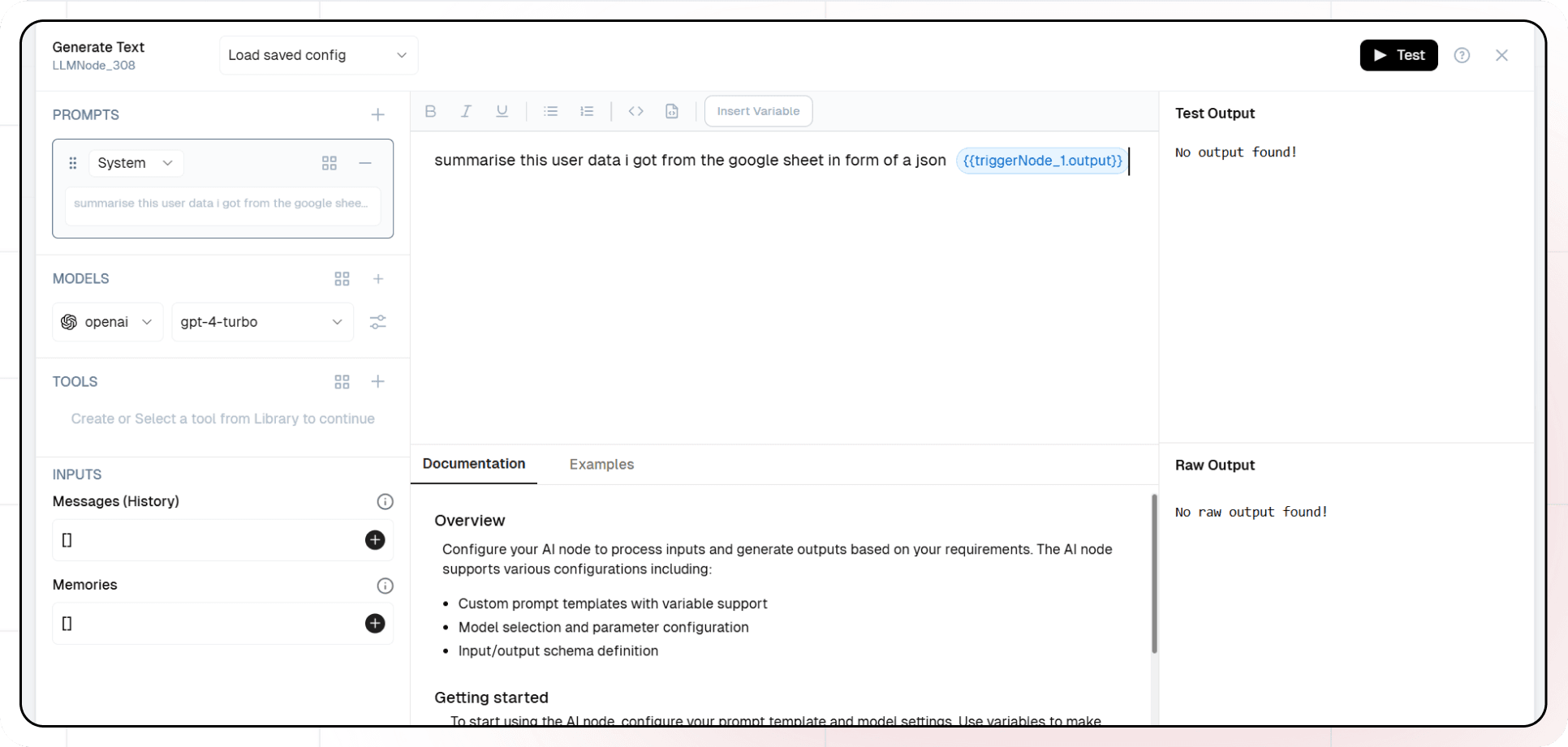
Task: Switch to the Examples tab
Action: click(x=601, y=465)
